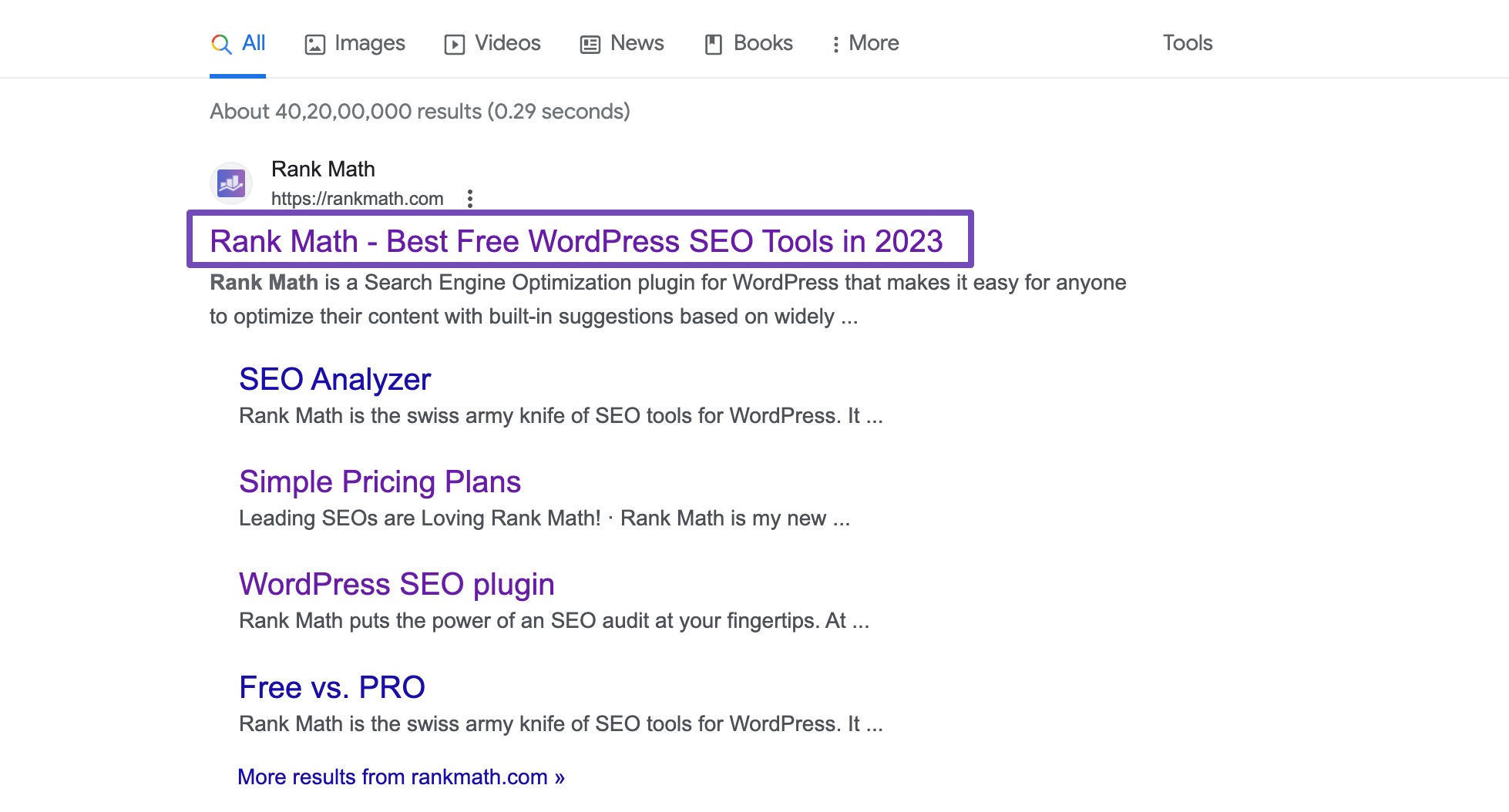Open the three-dot menu beside rankmath.com URL
This screenshot has width=1509, height=812.
click(x=470, y=199)
